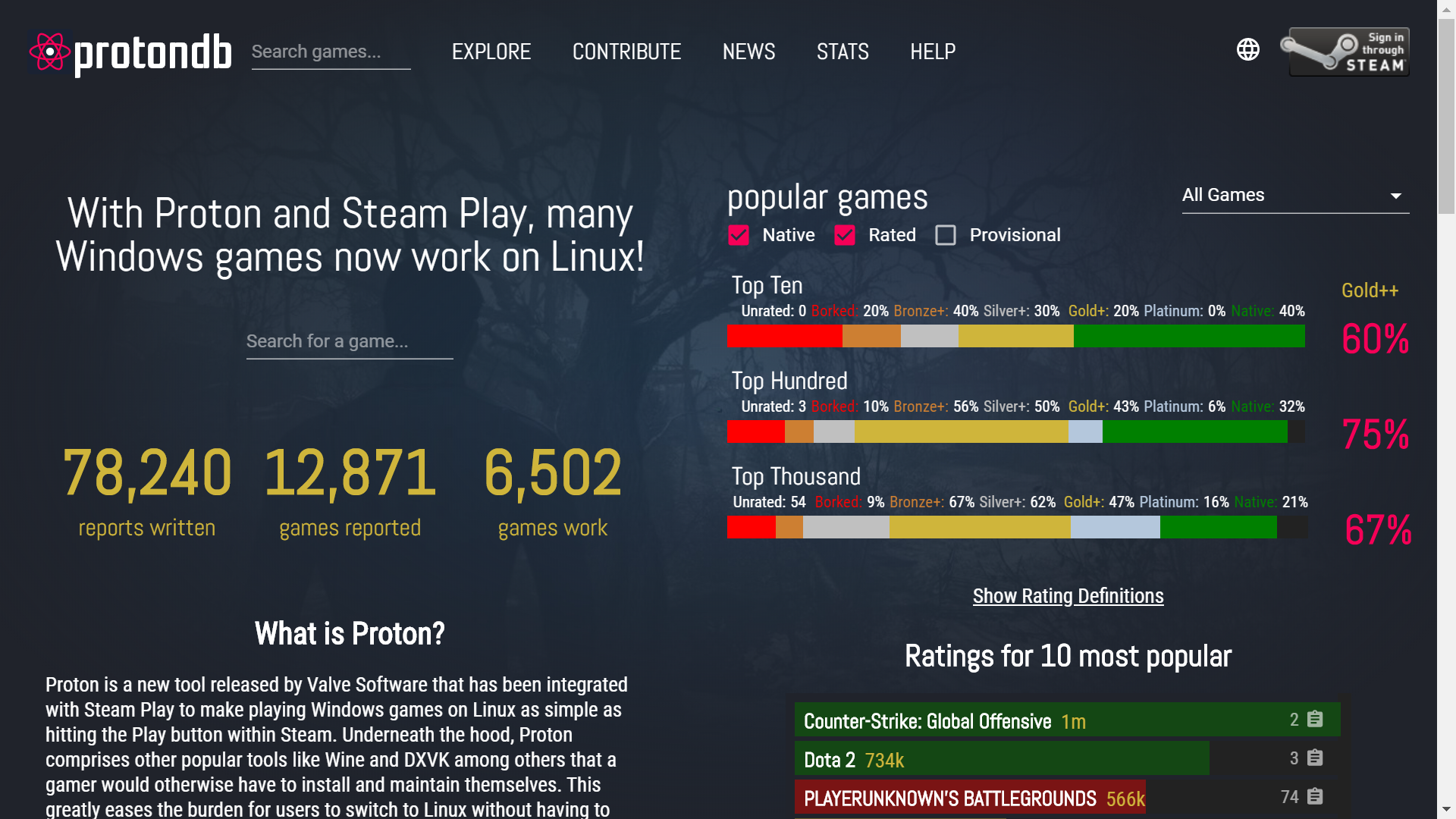Click the Top Thousand 67% figure

(x=1378, y=529)
